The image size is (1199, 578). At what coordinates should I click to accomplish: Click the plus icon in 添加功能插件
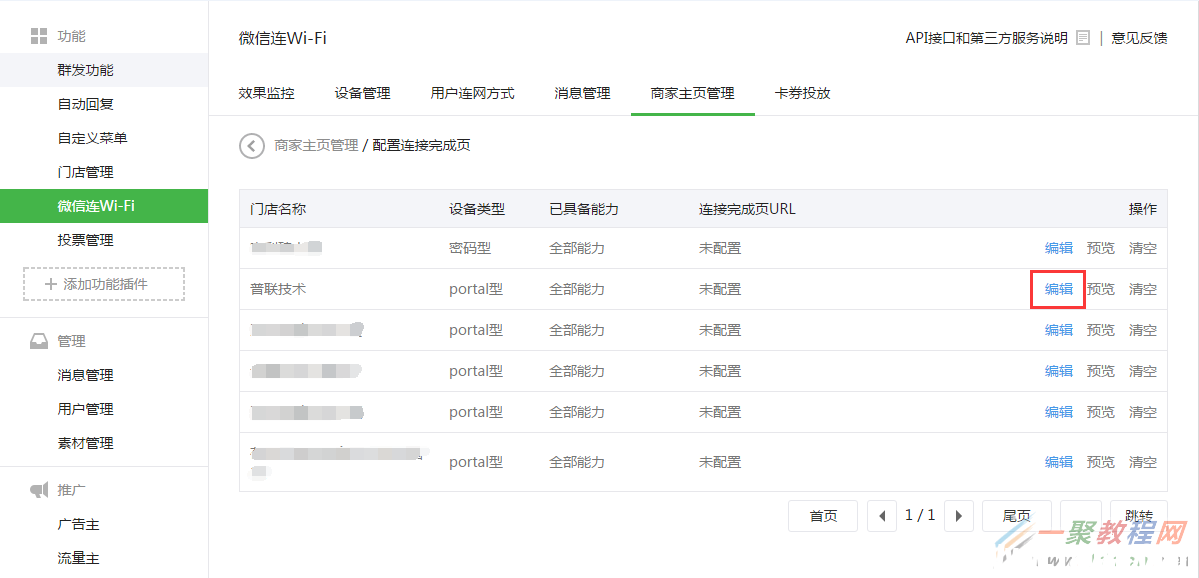(x=51, y=284)
